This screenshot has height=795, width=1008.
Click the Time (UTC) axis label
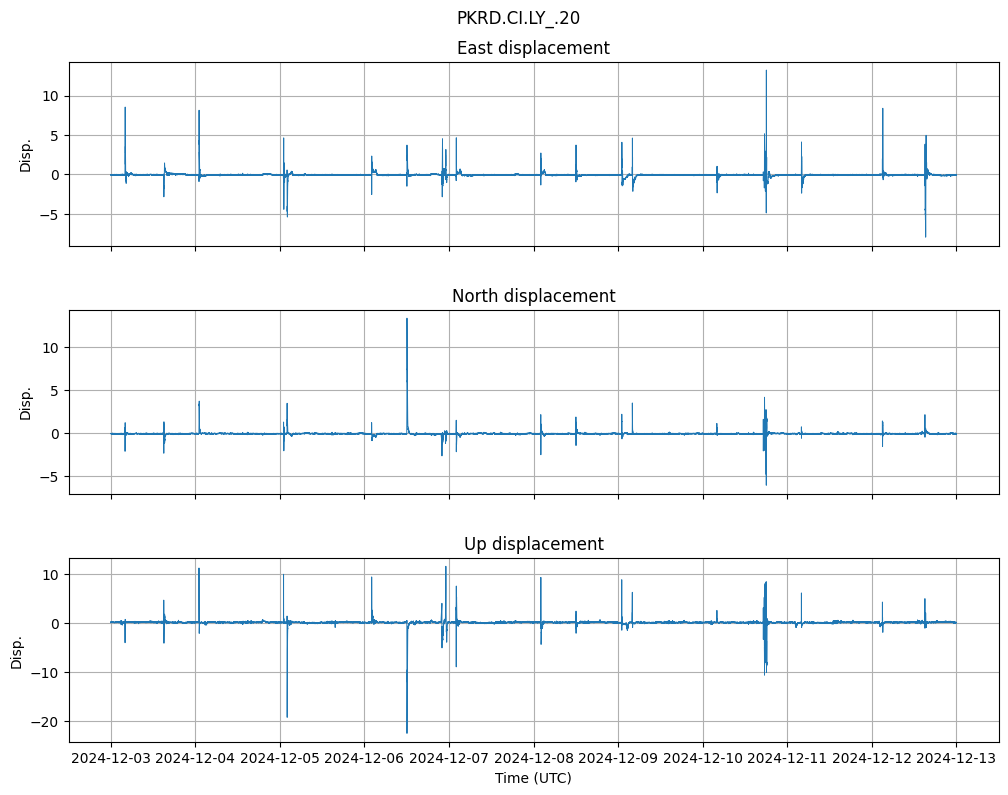(533, 777)
